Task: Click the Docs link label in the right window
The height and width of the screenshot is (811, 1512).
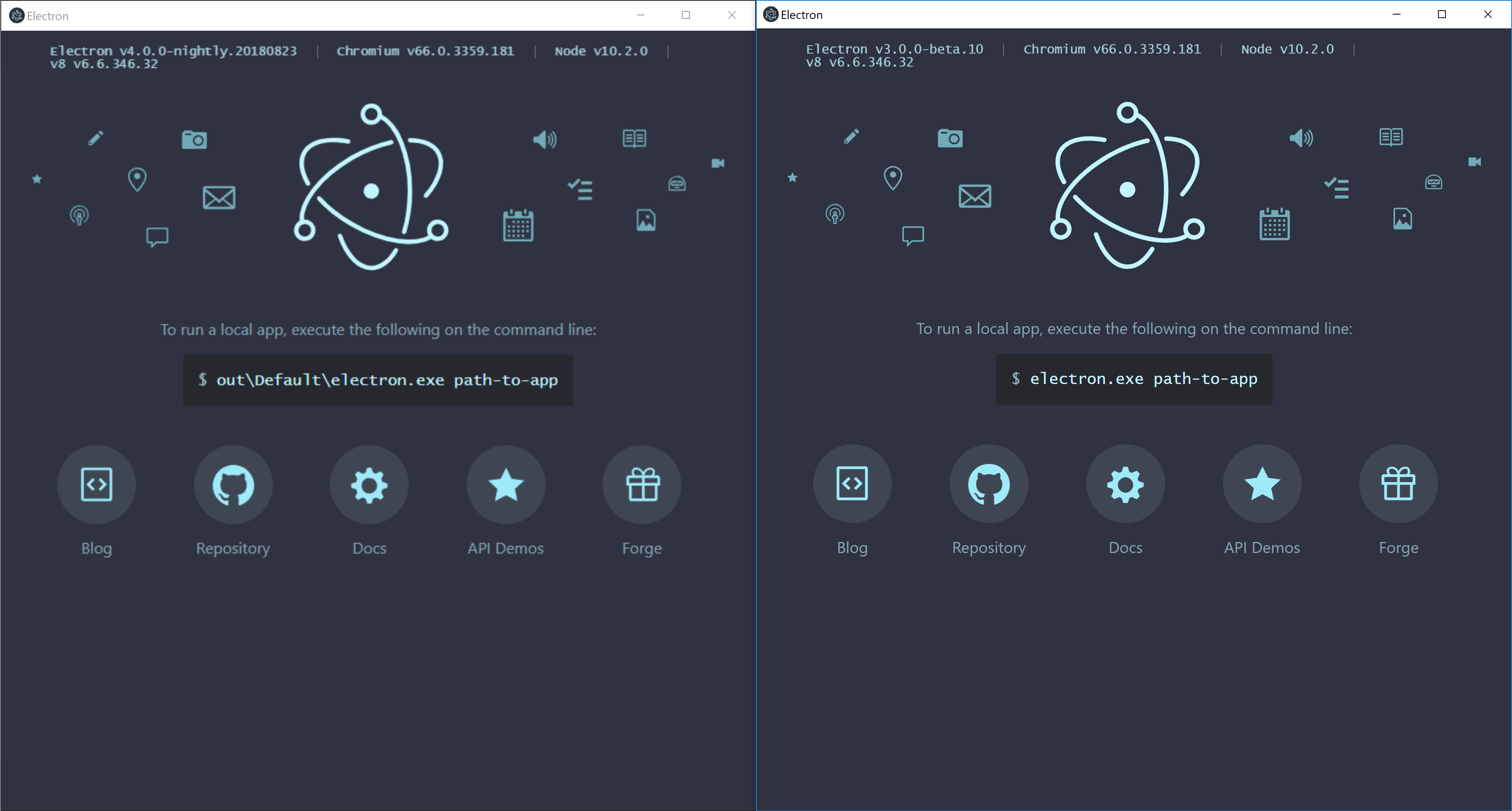Action: click(x=1125, y=547)
